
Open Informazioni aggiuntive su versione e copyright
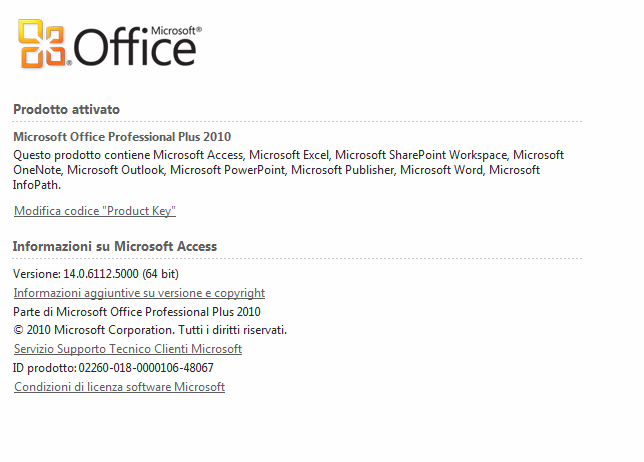click(x=139, y=293)
